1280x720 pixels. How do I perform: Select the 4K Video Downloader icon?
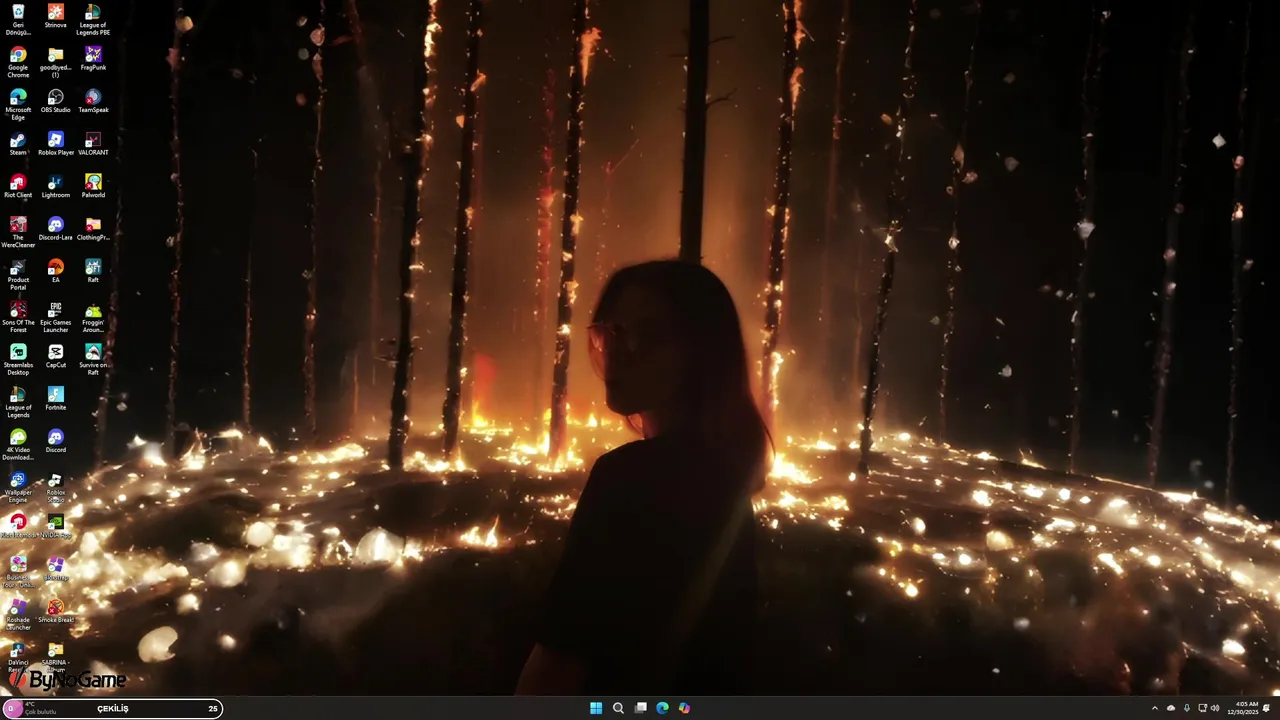18,444
